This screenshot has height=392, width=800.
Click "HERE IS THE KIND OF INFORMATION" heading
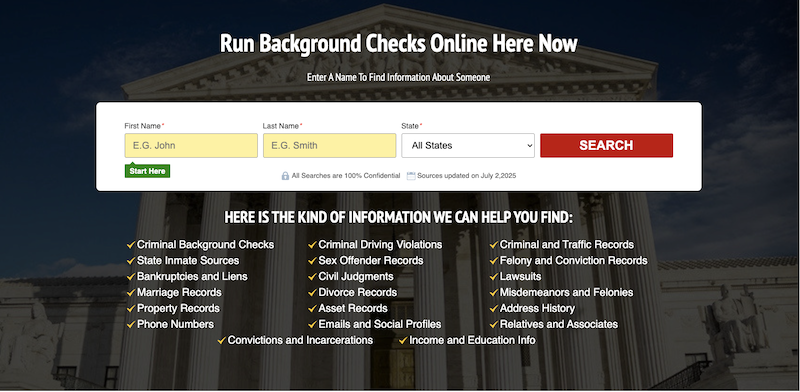click(399, 218)
